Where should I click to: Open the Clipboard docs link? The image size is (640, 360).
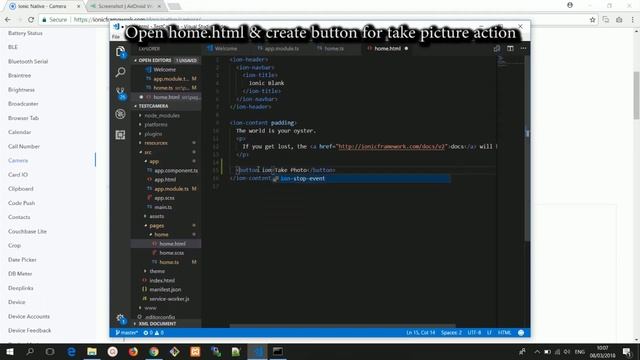point(20,189)
